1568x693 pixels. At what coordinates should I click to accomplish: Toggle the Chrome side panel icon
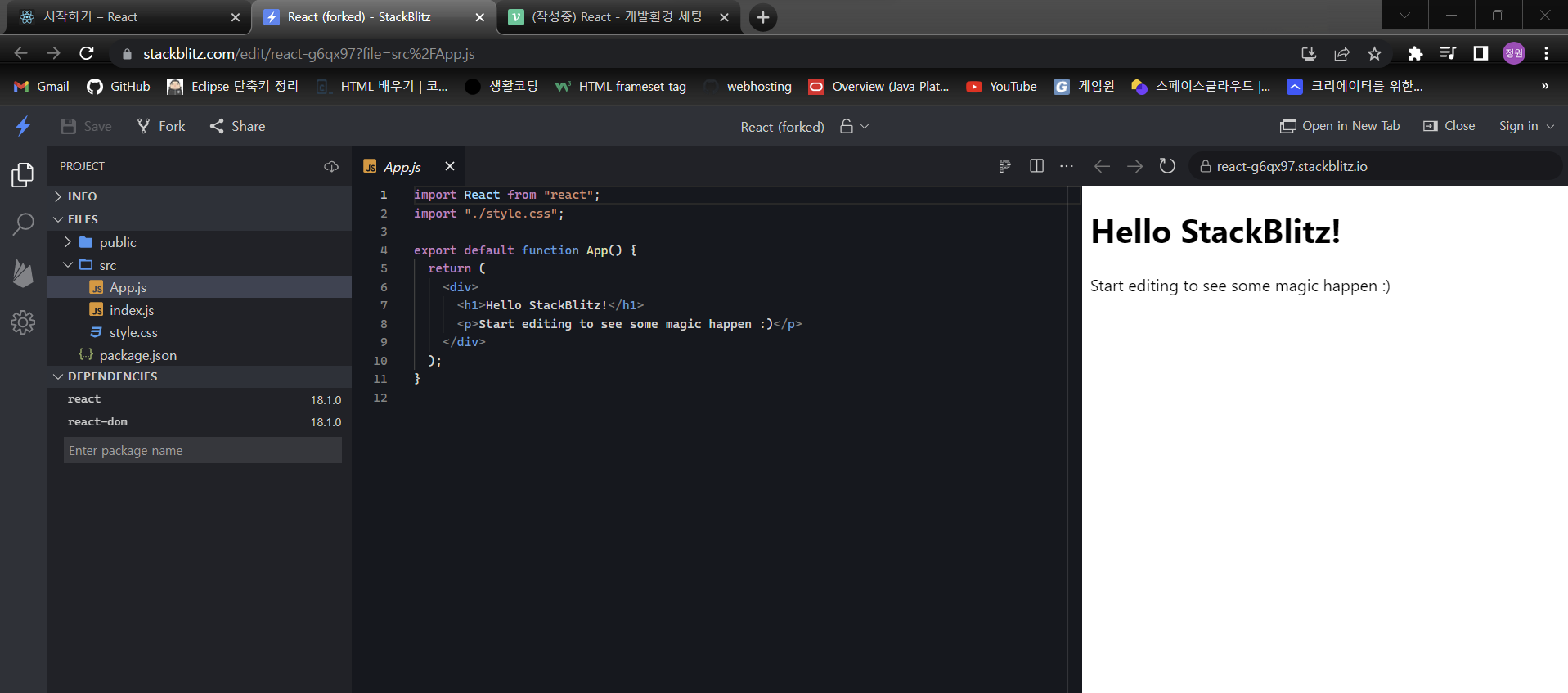point(1480,53)
